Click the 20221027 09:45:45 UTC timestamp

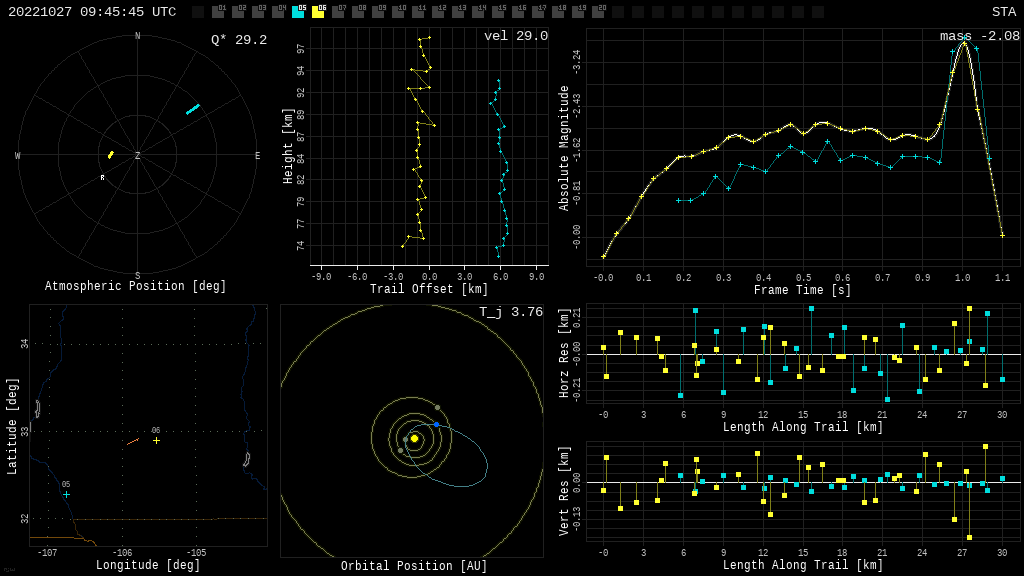[92, 12]
